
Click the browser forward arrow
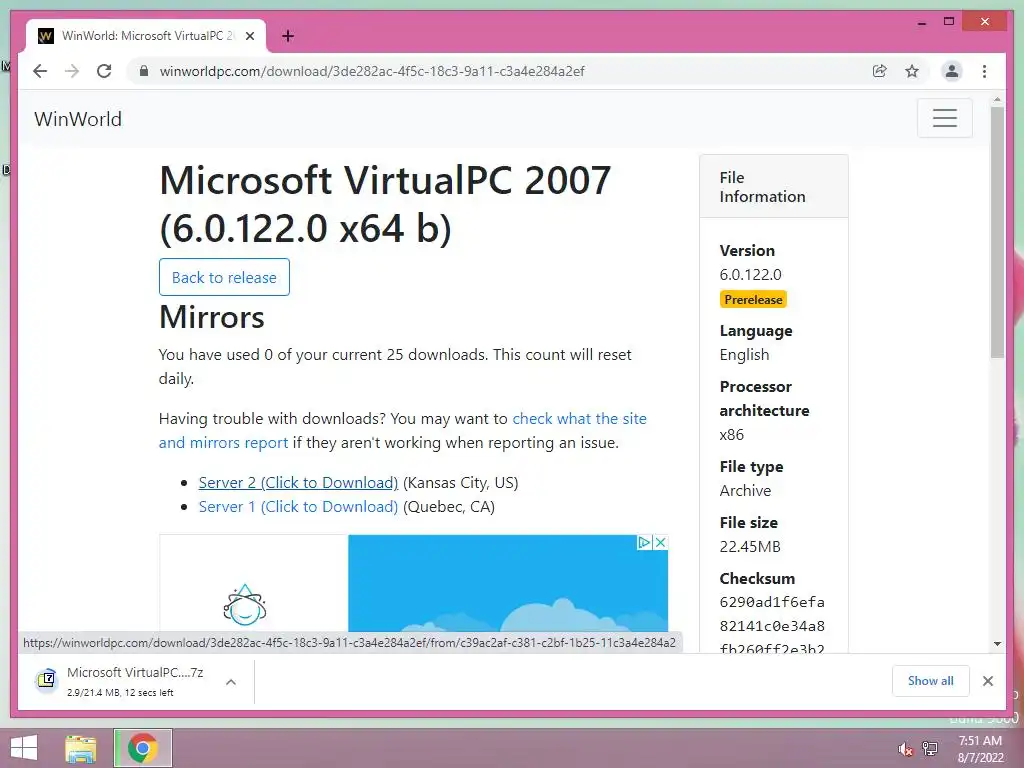click(x=72, y=71)
